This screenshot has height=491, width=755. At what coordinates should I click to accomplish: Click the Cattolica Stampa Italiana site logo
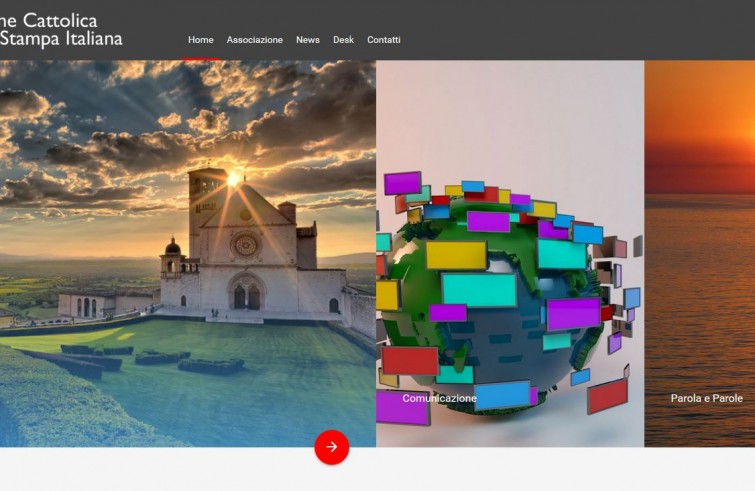[x=60, y=30]
